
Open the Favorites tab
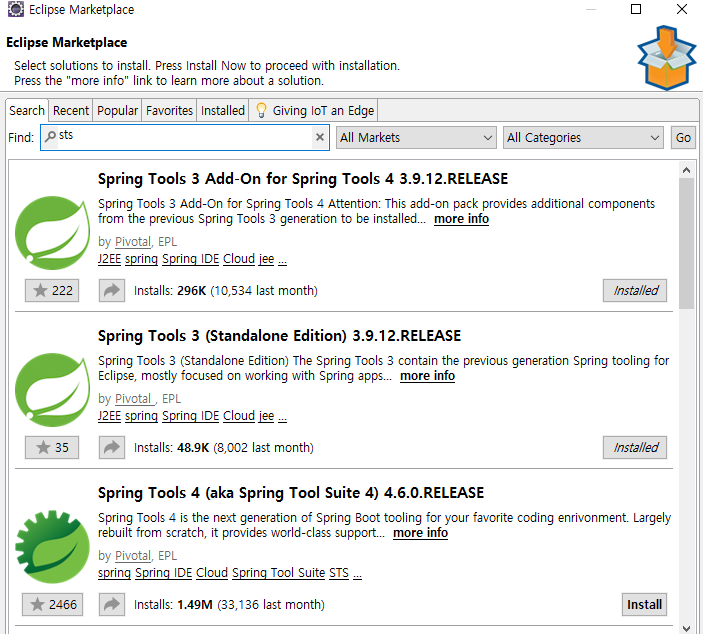(x=169, y=110)
